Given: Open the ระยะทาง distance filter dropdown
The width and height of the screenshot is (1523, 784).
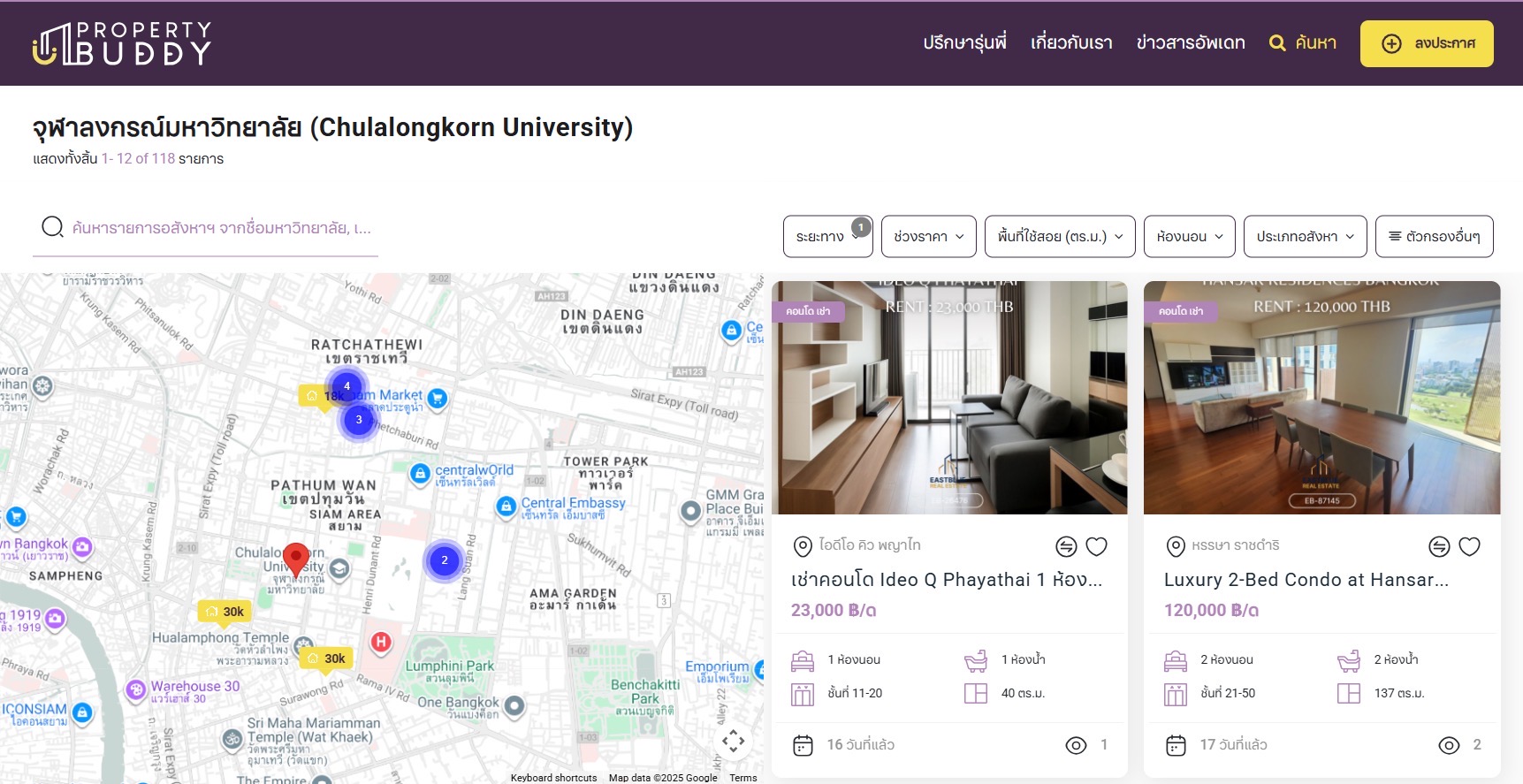Looking at the screenshot, I should point(827,237).
